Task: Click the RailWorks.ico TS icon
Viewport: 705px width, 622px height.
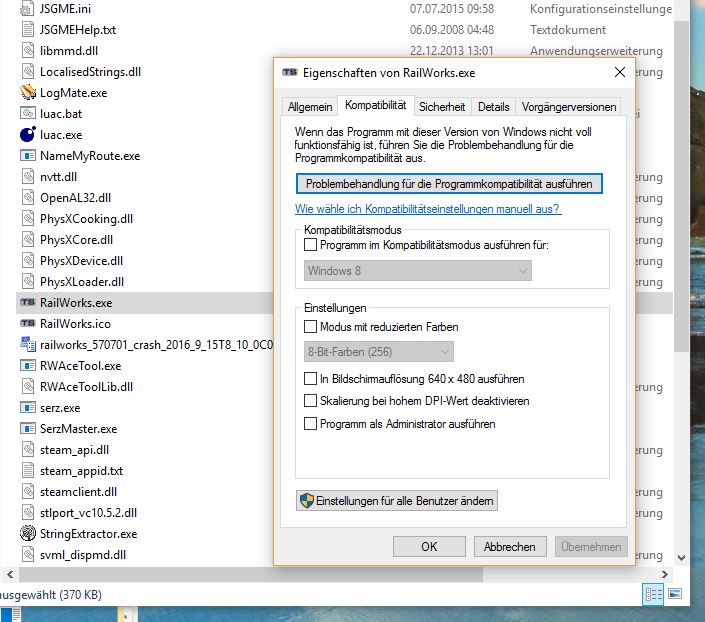Action: click(27, 323)
